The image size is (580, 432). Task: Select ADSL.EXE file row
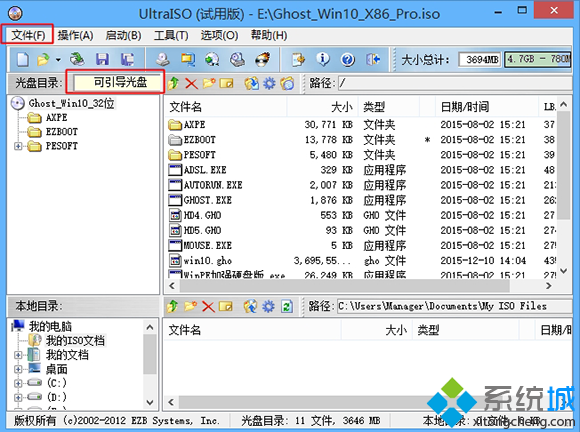click(x=361, y=170)
